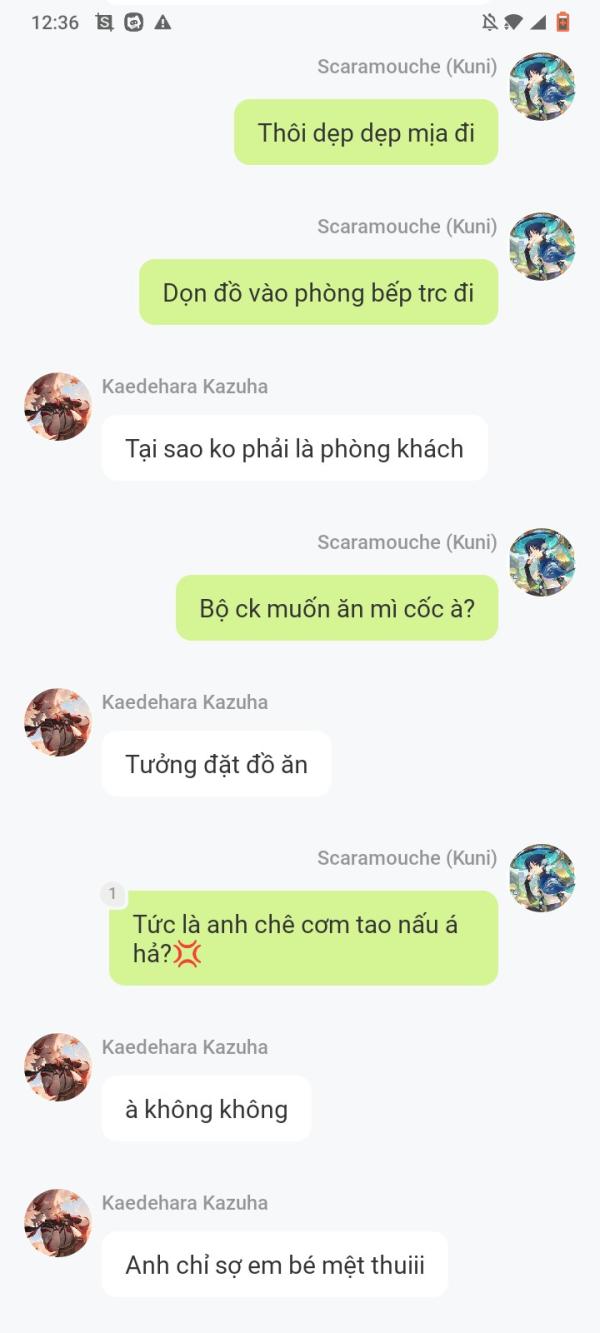Screen dimensions: 600x1333
Task: Open sender name Scaramouche (Kuni) above 'Dọn đồ vào phòng bếp'
Action: pyautogui.click(x=407, y=226)
